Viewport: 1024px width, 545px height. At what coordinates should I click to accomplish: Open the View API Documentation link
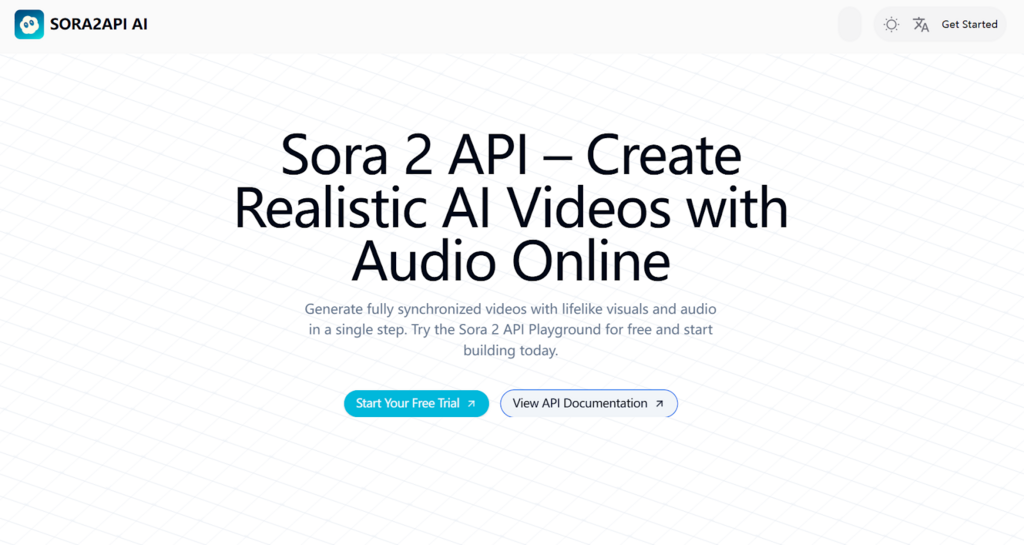(x=588, y=403)
